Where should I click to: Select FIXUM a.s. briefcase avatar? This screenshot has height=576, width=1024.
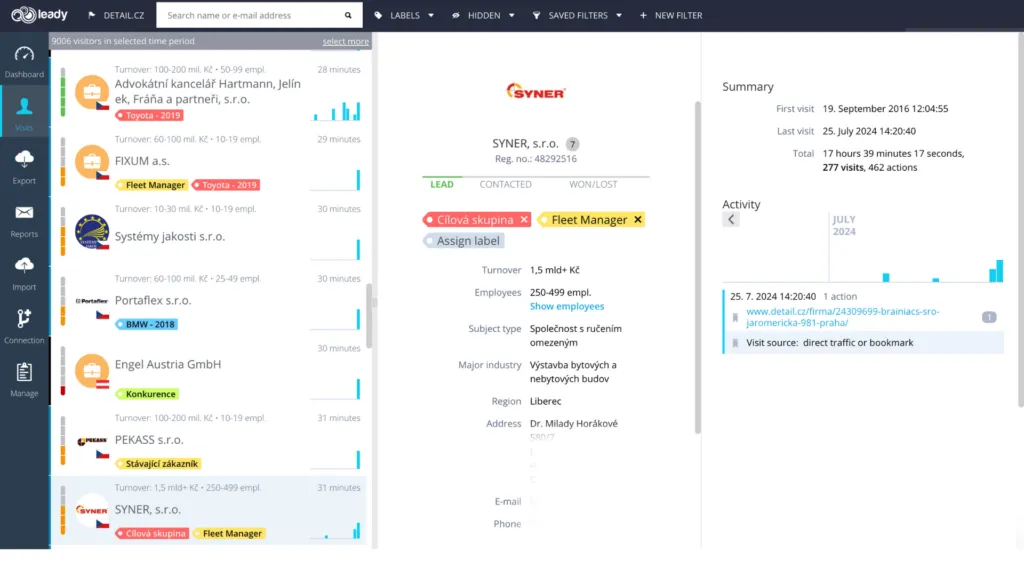(x=92, y=162)
